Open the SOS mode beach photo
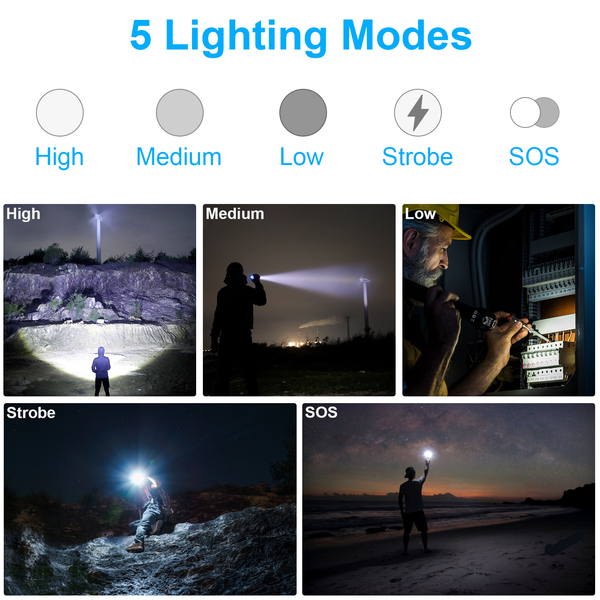The width and height of the screenshot is (600, 600). tap(449, 499)
